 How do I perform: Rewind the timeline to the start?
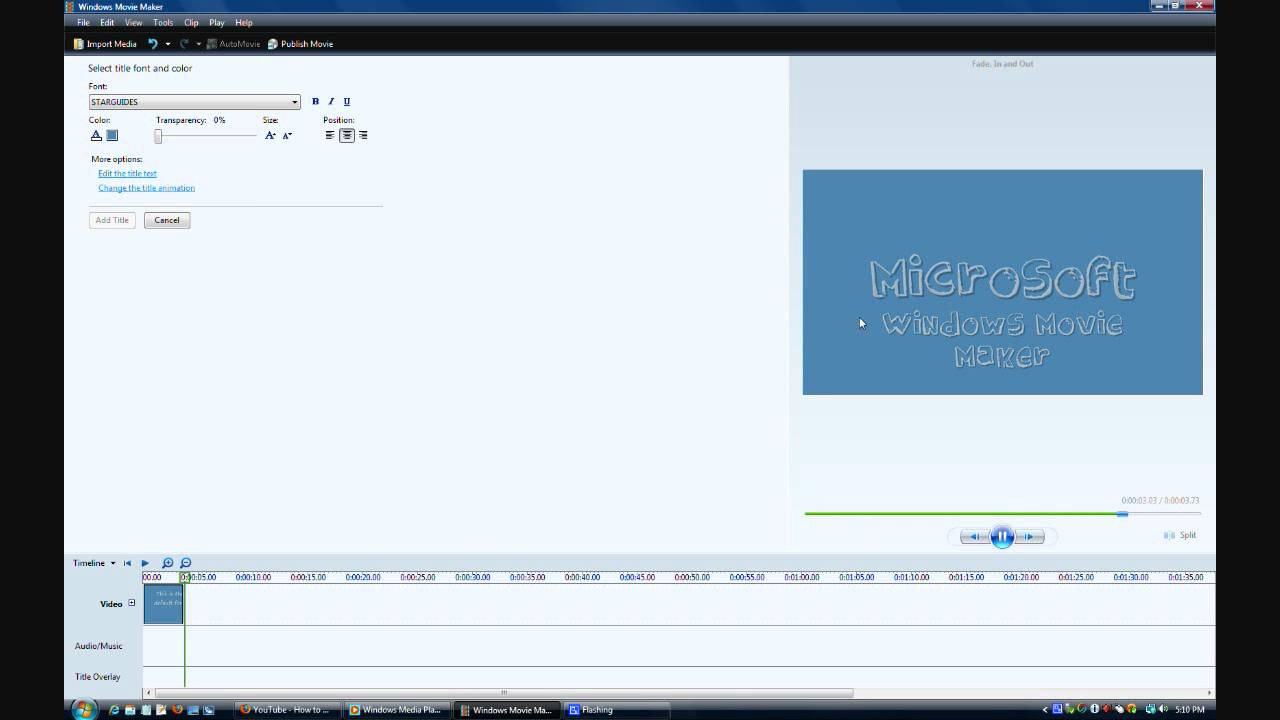click(x=127, y=563)
